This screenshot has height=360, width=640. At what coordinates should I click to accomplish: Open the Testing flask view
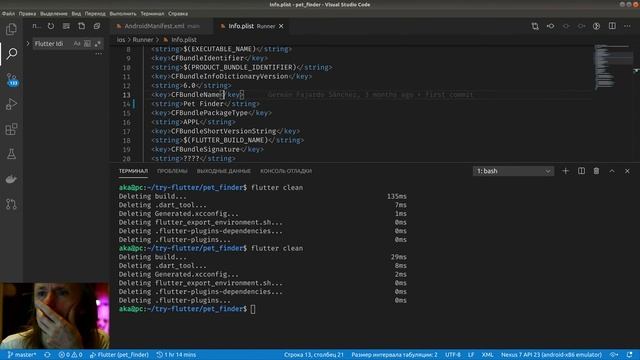pos(11,154)
